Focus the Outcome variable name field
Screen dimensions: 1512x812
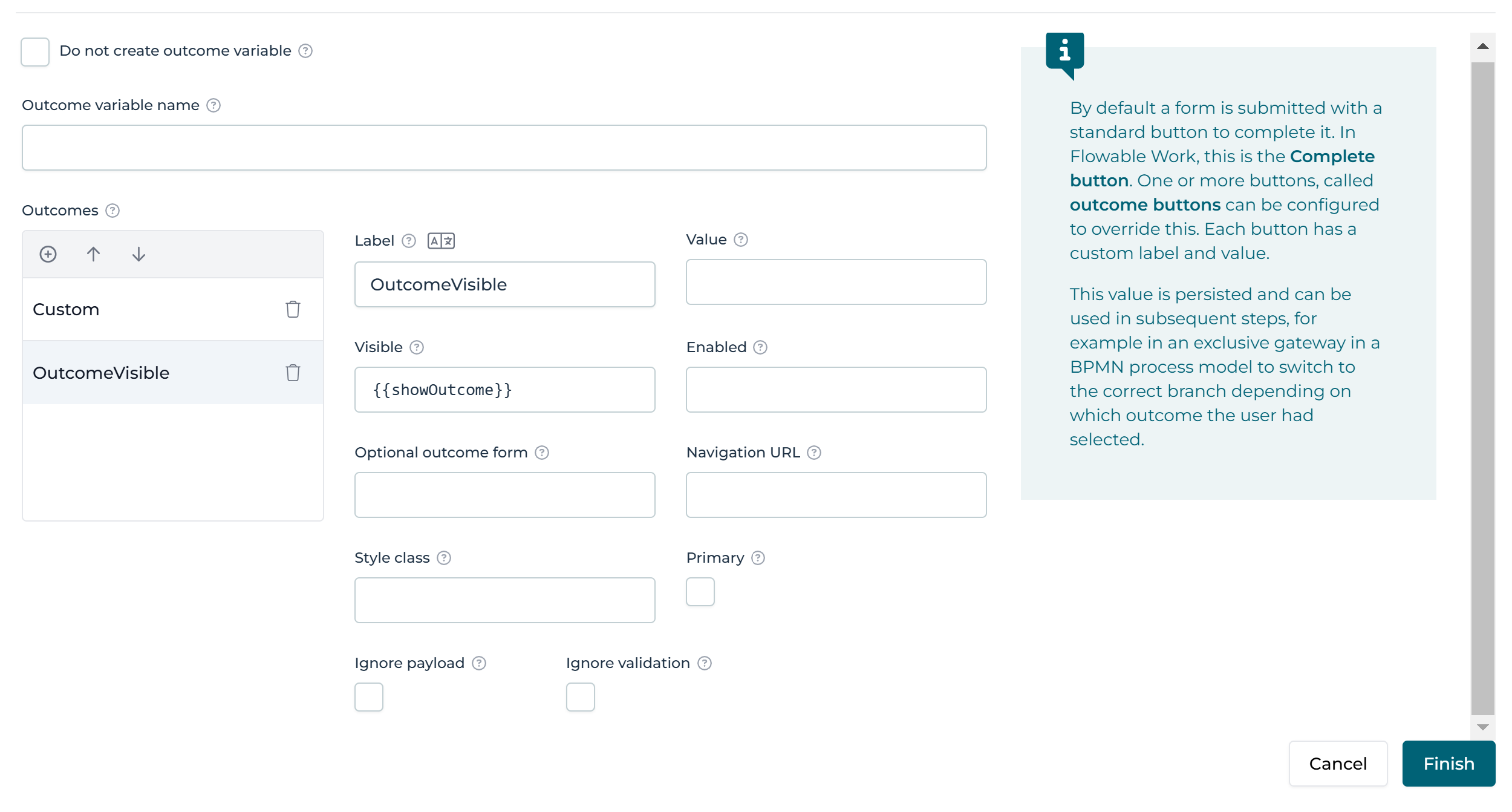504,148
